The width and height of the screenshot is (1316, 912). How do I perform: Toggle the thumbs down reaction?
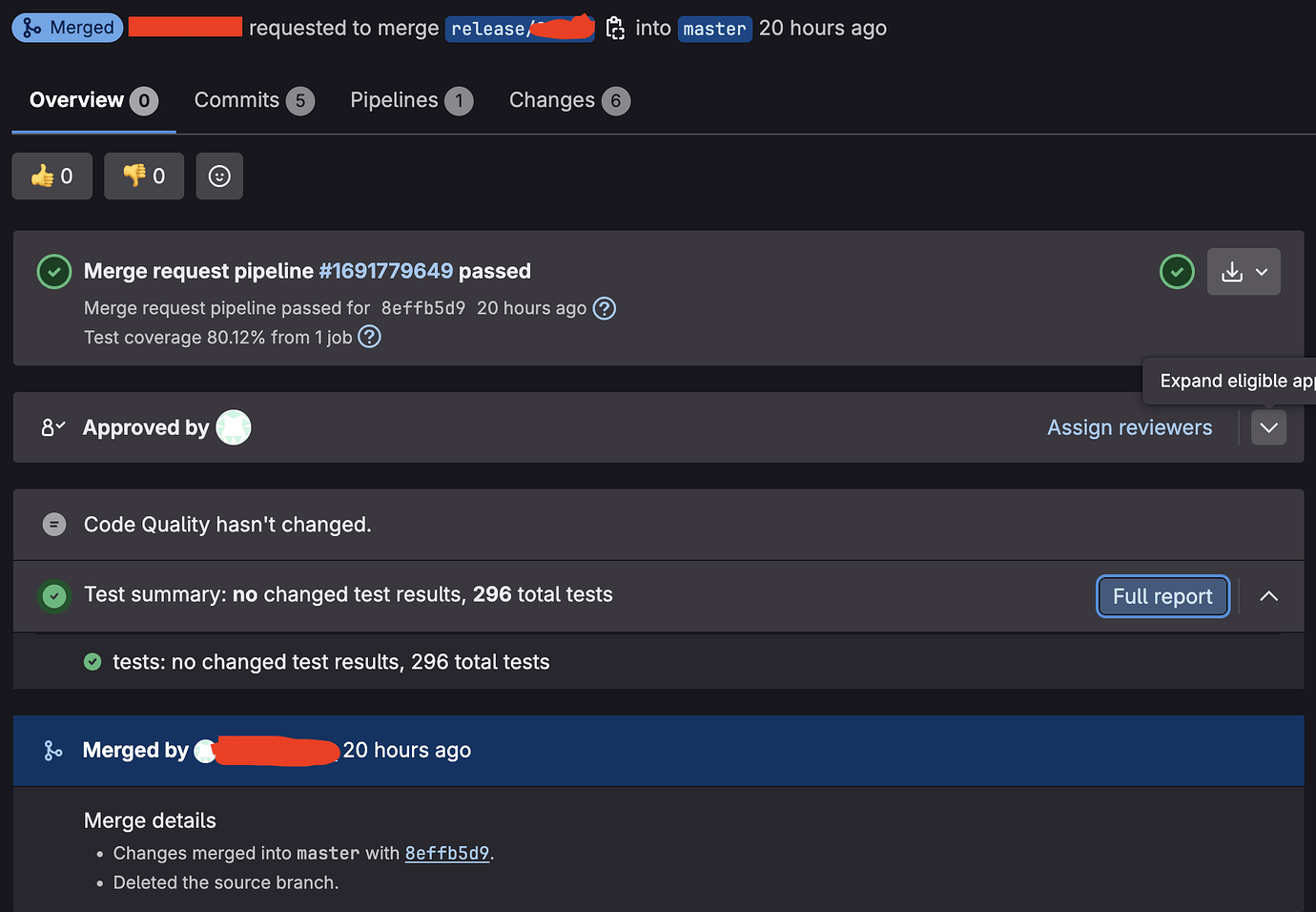pyautogui.click(x=143, y=176)
